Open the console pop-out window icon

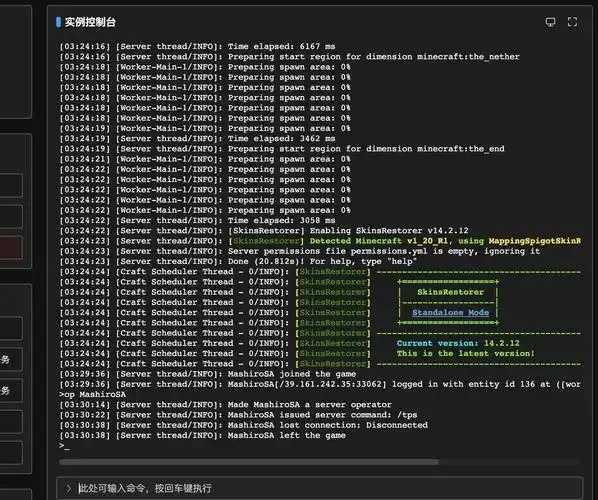tap(550, 22)
